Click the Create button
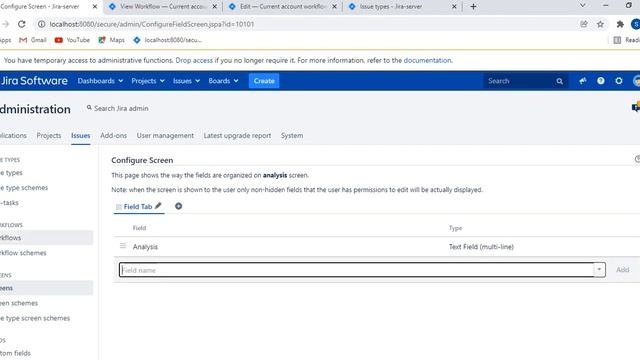640x360 pixels. [264, 81]
